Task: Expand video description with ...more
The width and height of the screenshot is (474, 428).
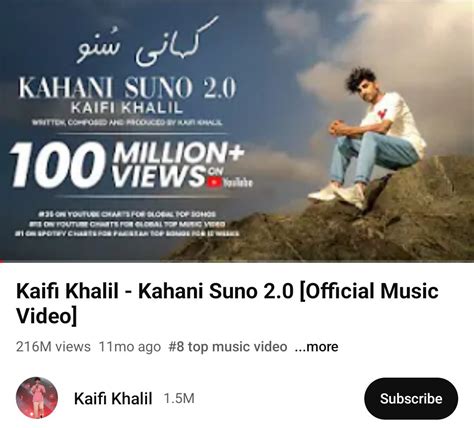Action: [316, 347]
